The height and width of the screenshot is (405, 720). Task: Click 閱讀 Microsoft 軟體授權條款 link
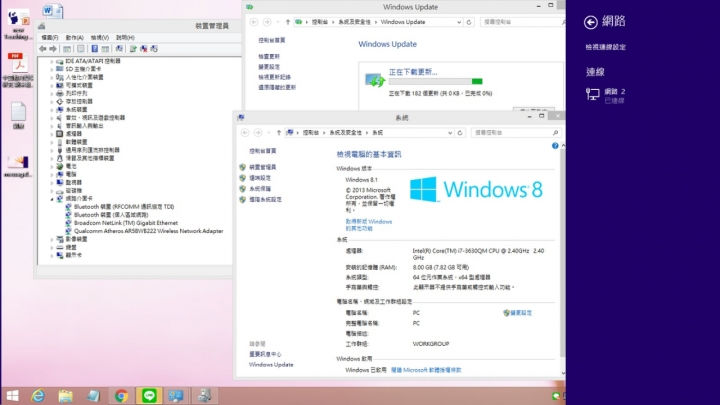tap(426, 370)
